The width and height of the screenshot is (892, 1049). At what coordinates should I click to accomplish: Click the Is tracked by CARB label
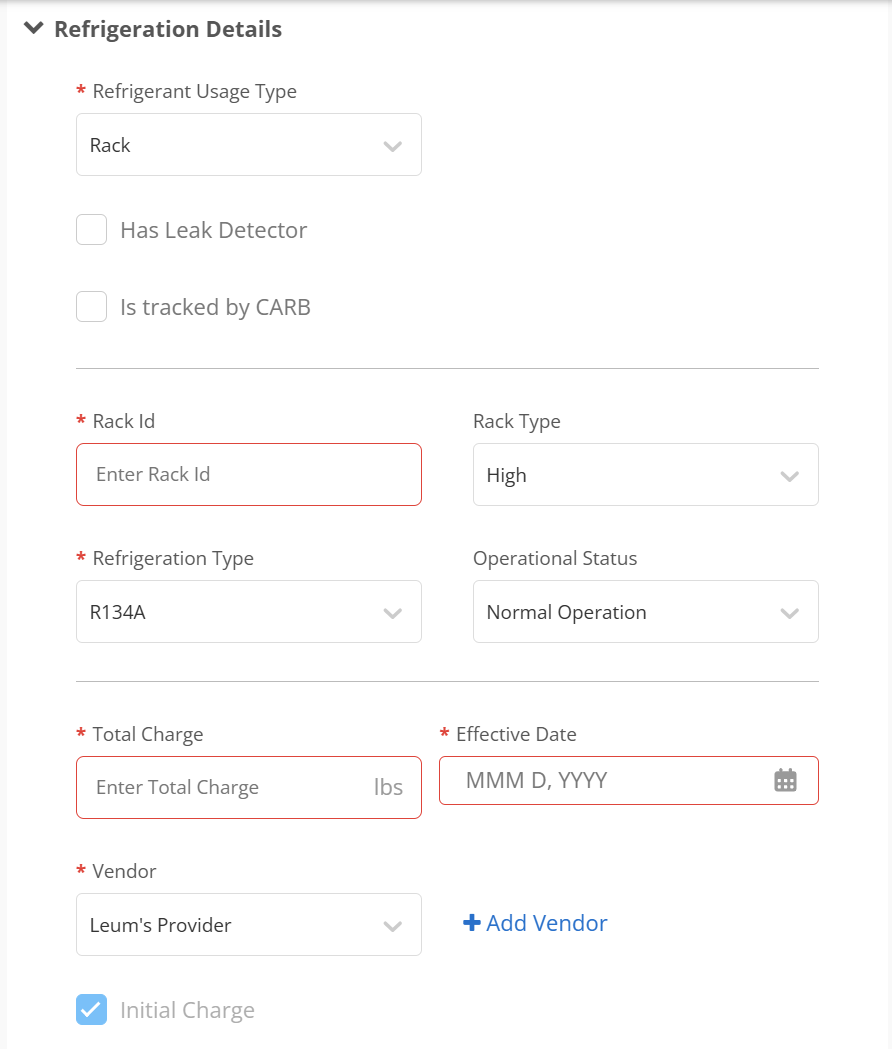point(215,307)
